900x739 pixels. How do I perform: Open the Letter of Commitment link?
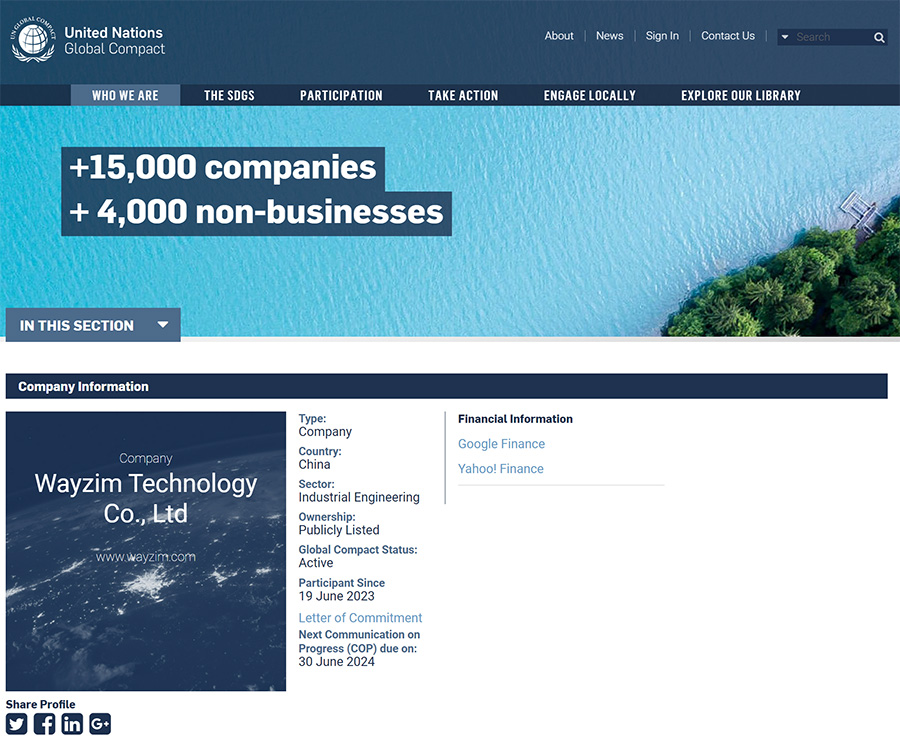(x=360, y=618)
